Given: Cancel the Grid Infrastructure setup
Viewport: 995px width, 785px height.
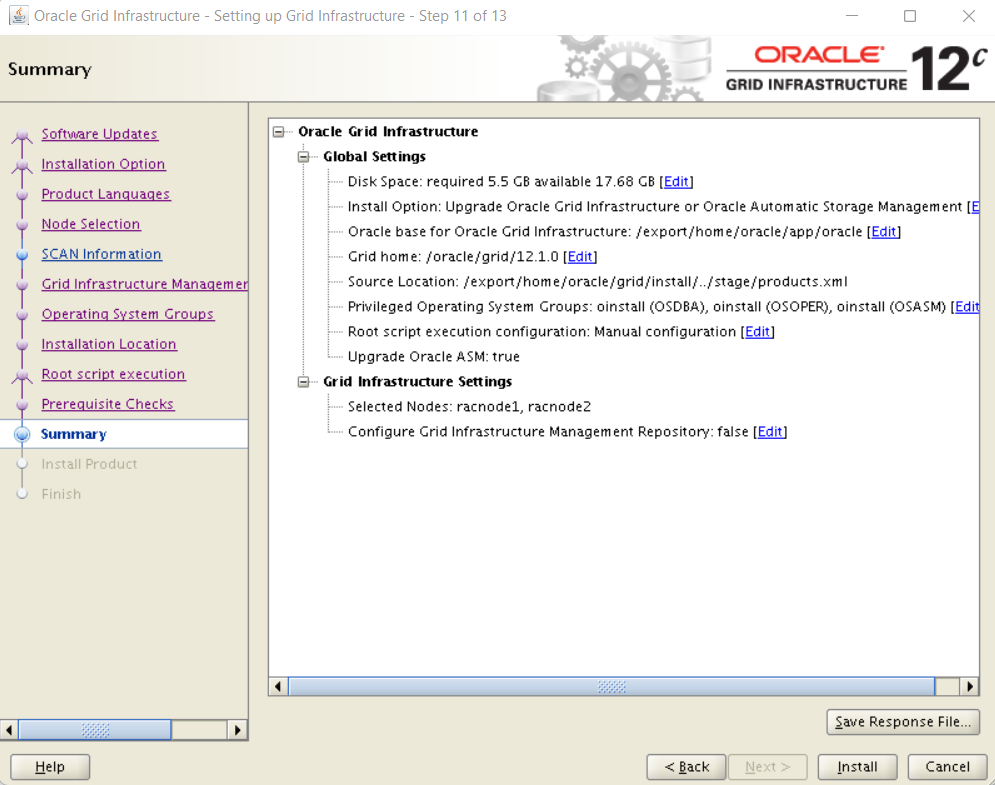Looking at the screenshot, I should (947, 767).
